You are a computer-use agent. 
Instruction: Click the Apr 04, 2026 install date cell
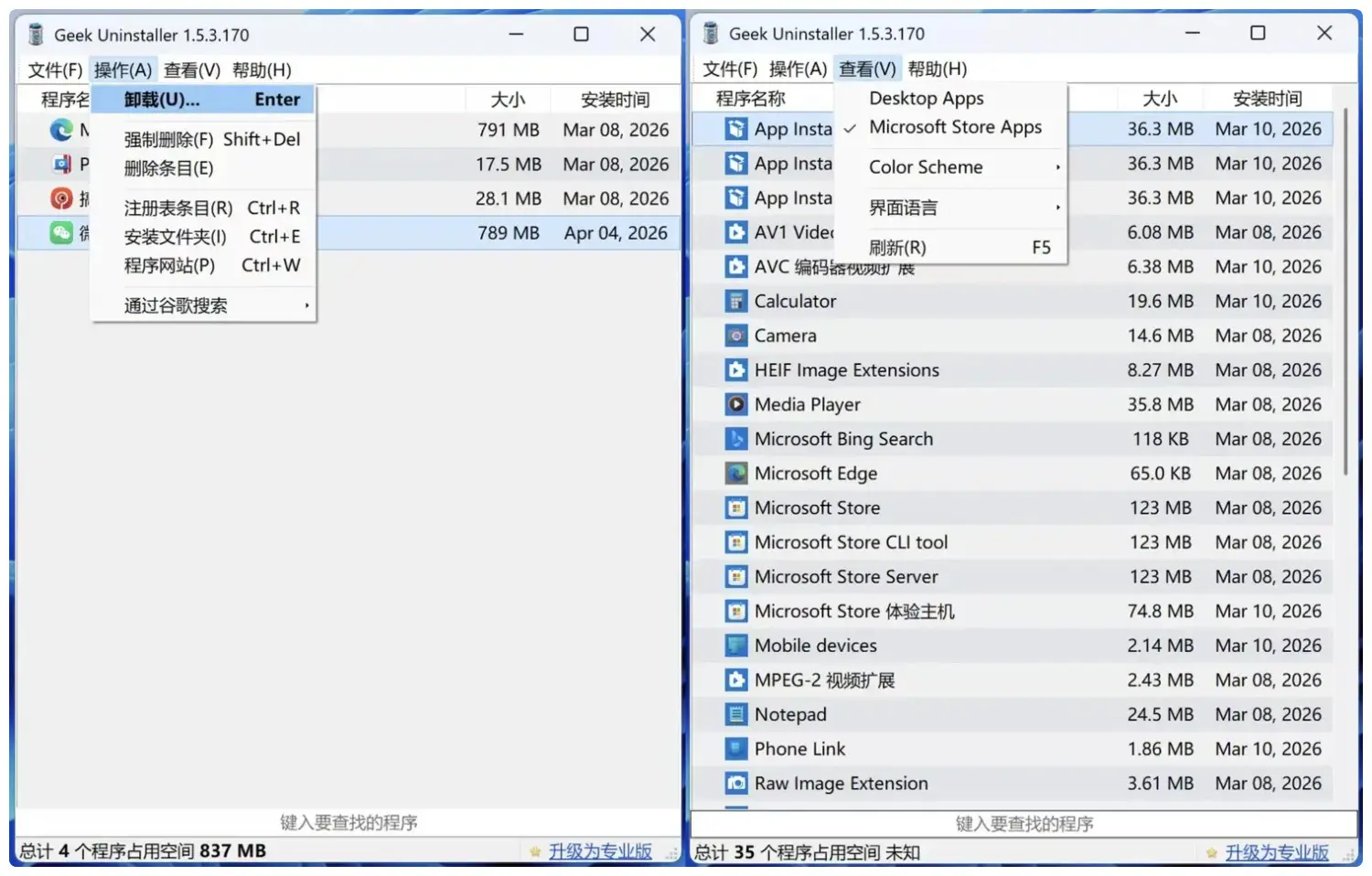616,233
